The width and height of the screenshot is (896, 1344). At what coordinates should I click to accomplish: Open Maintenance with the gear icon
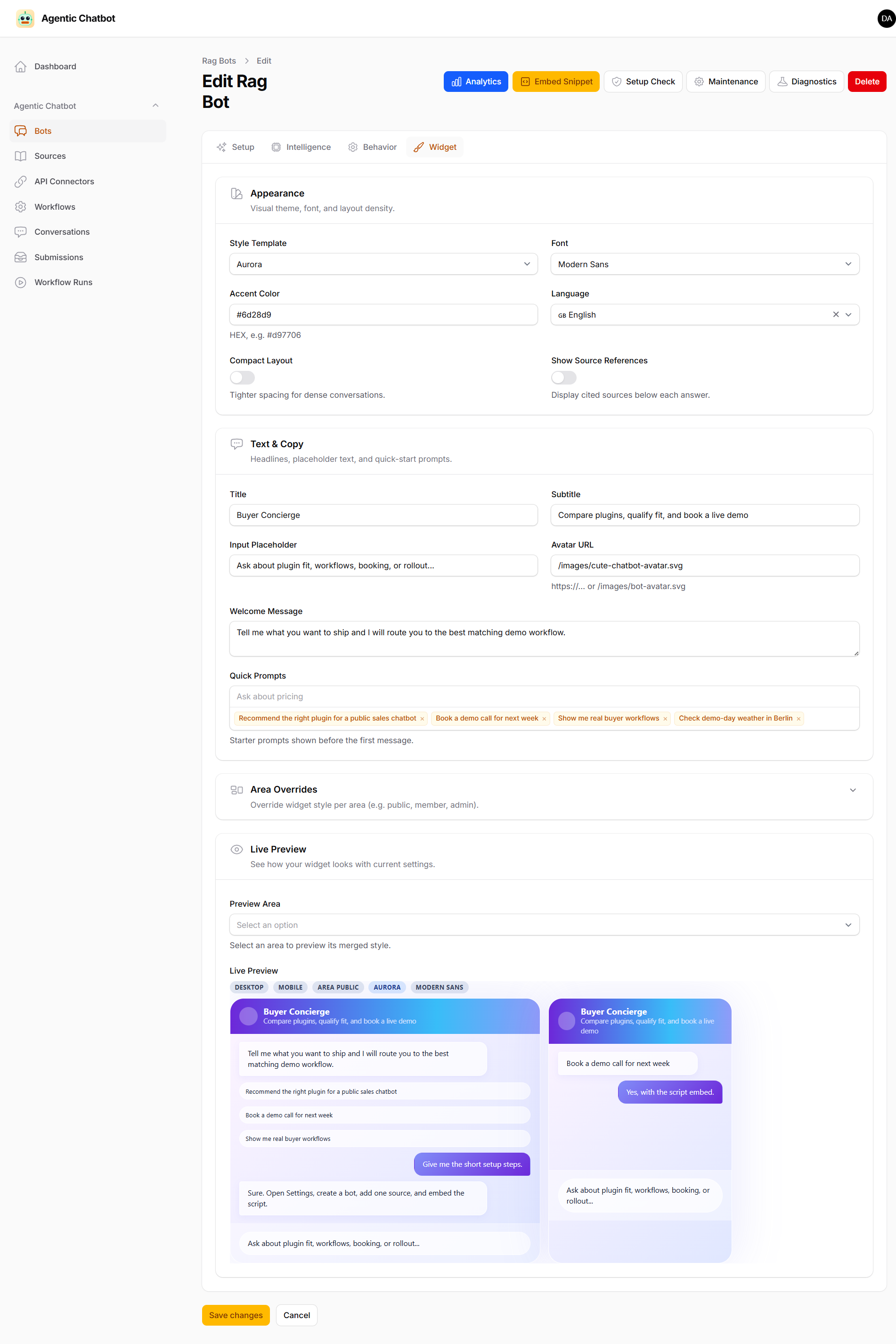[x=699, y=81]
